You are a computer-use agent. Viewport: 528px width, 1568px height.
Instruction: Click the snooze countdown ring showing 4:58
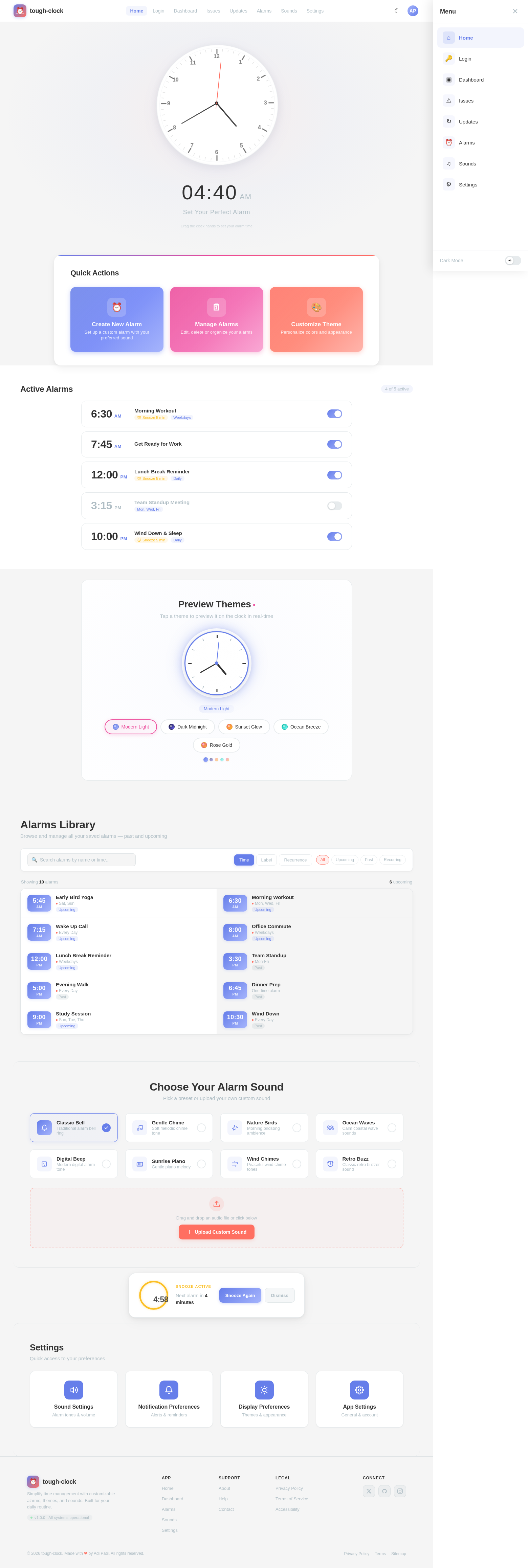(x=153, y=1295)
